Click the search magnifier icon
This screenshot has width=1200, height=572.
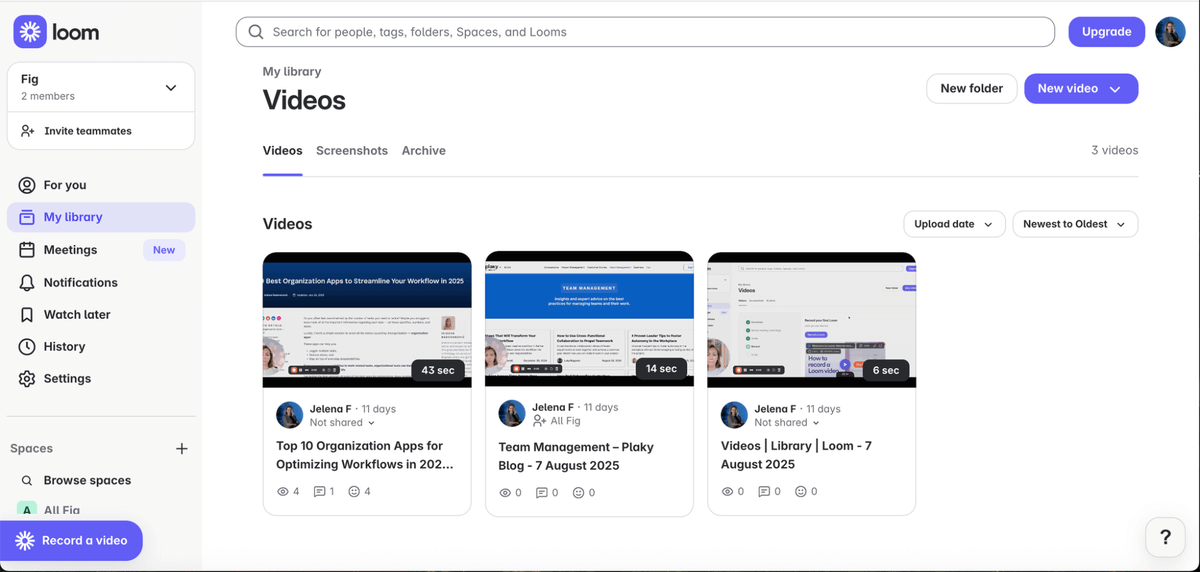256,32
